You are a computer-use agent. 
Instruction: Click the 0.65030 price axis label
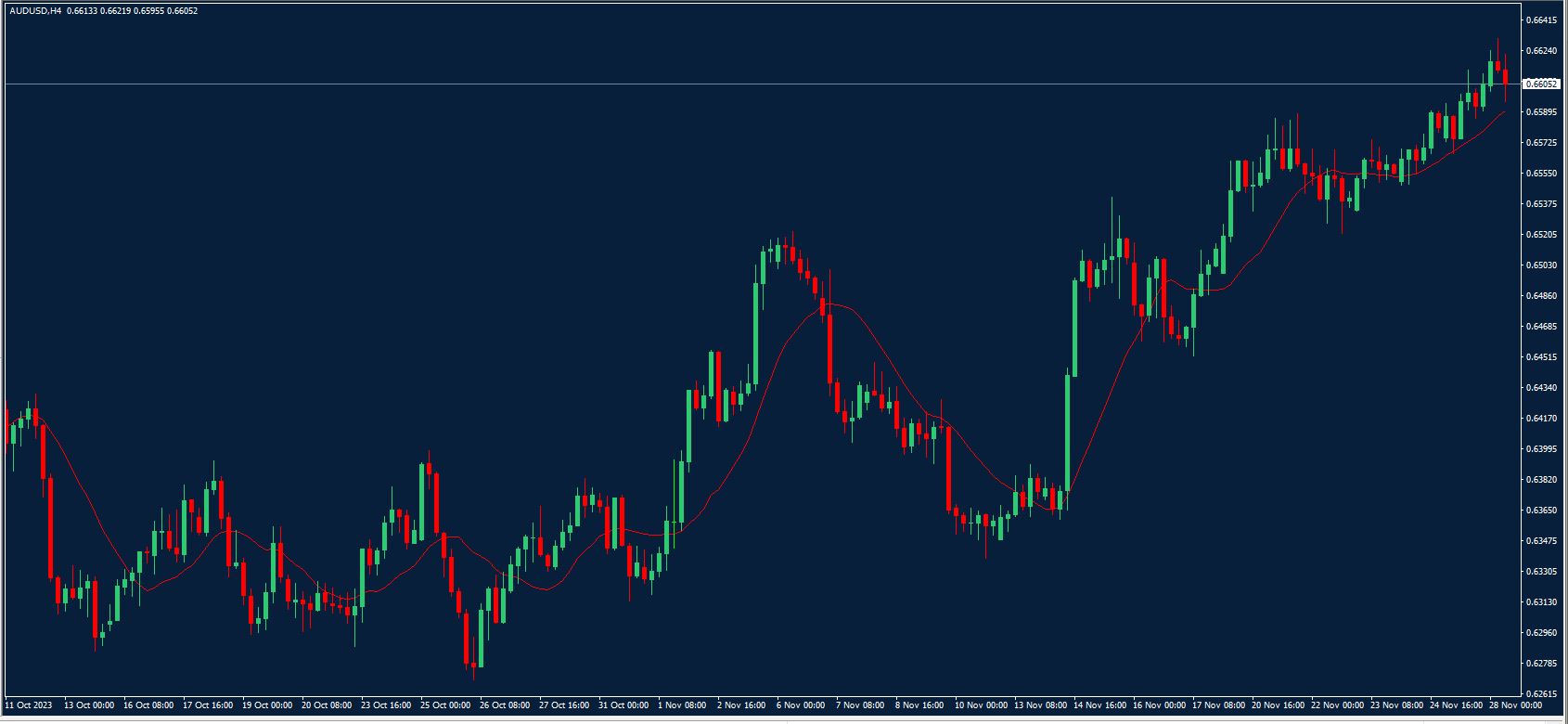coord(1540,265)
